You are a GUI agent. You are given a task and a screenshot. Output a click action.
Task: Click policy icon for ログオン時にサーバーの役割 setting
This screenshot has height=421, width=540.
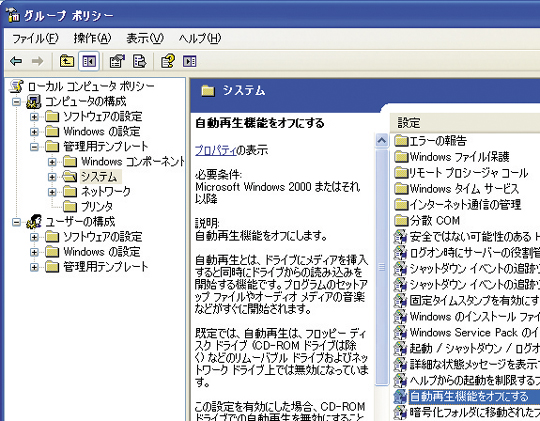[401, 253]
